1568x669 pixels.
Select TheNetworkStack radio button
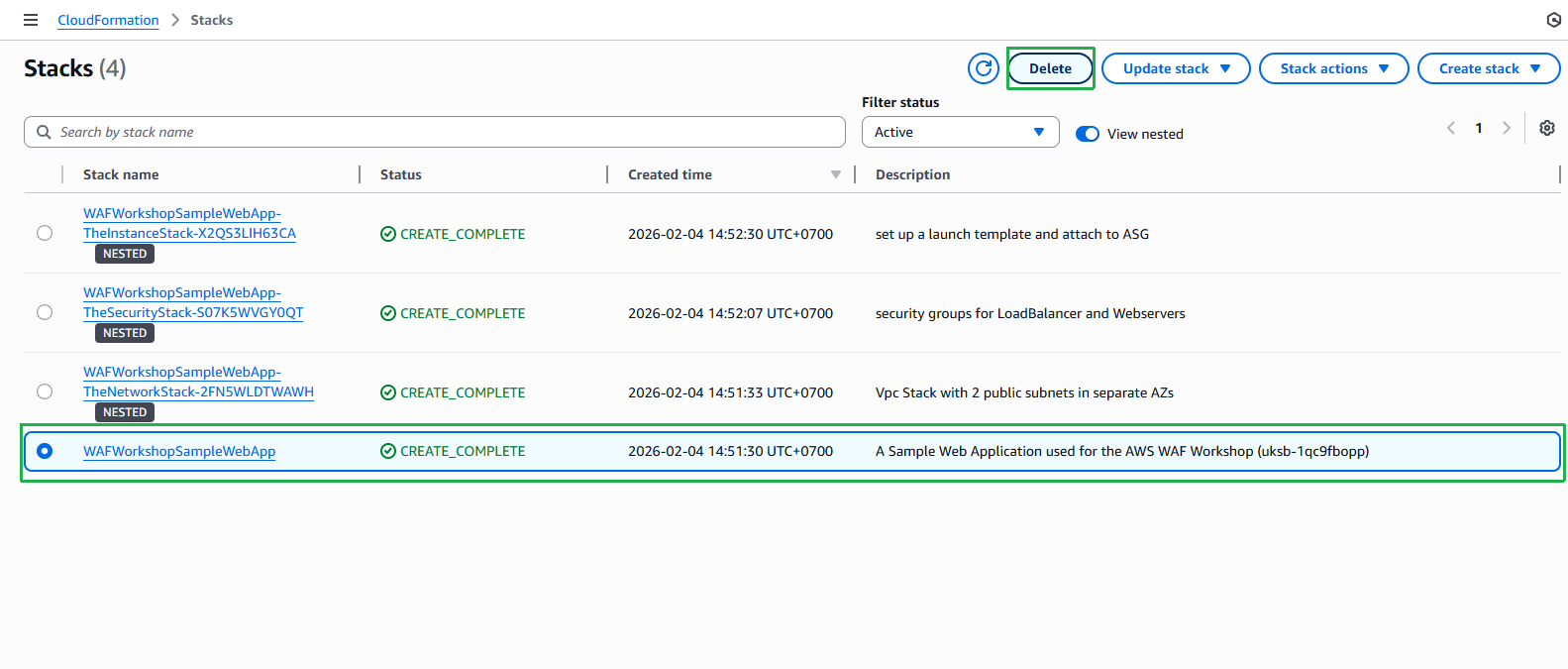point(45,391)
